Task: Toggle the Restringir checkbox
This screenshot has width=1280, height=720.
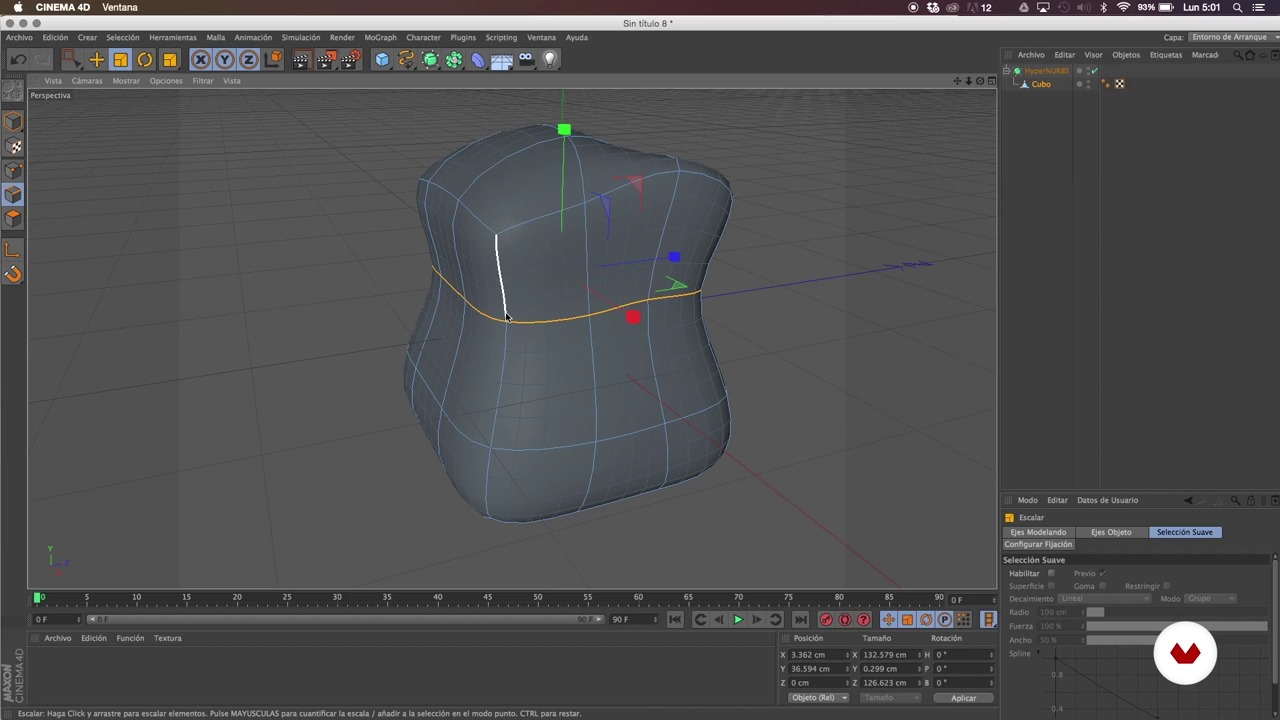Action: [1166, 586]
